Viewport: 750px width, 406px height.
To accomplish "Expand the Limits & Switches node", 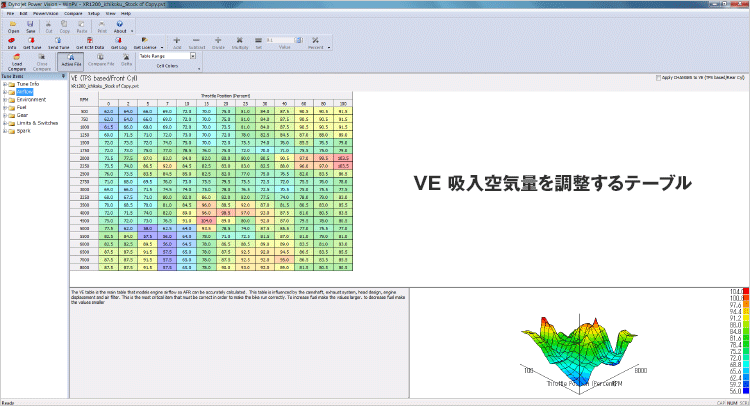I will 5,123.
